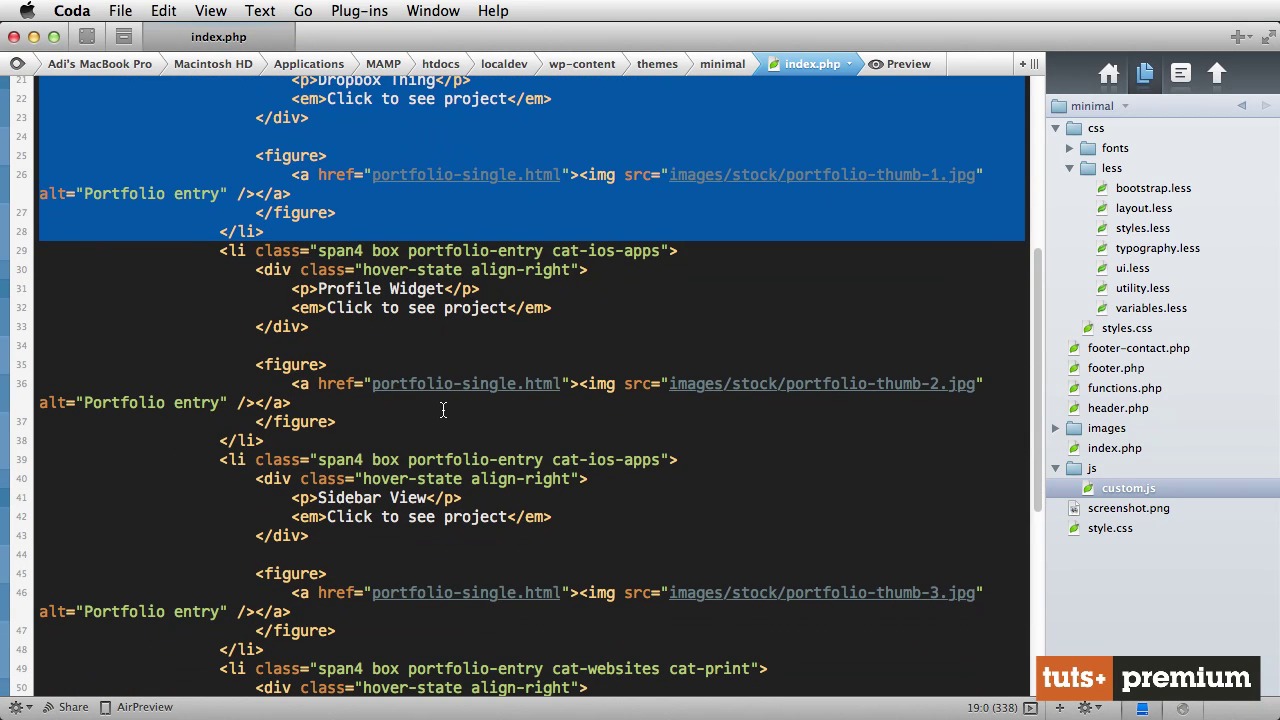1280x720 pixels.
Task: Select custom.js in file tree
Action: (x=1128, y=488)
